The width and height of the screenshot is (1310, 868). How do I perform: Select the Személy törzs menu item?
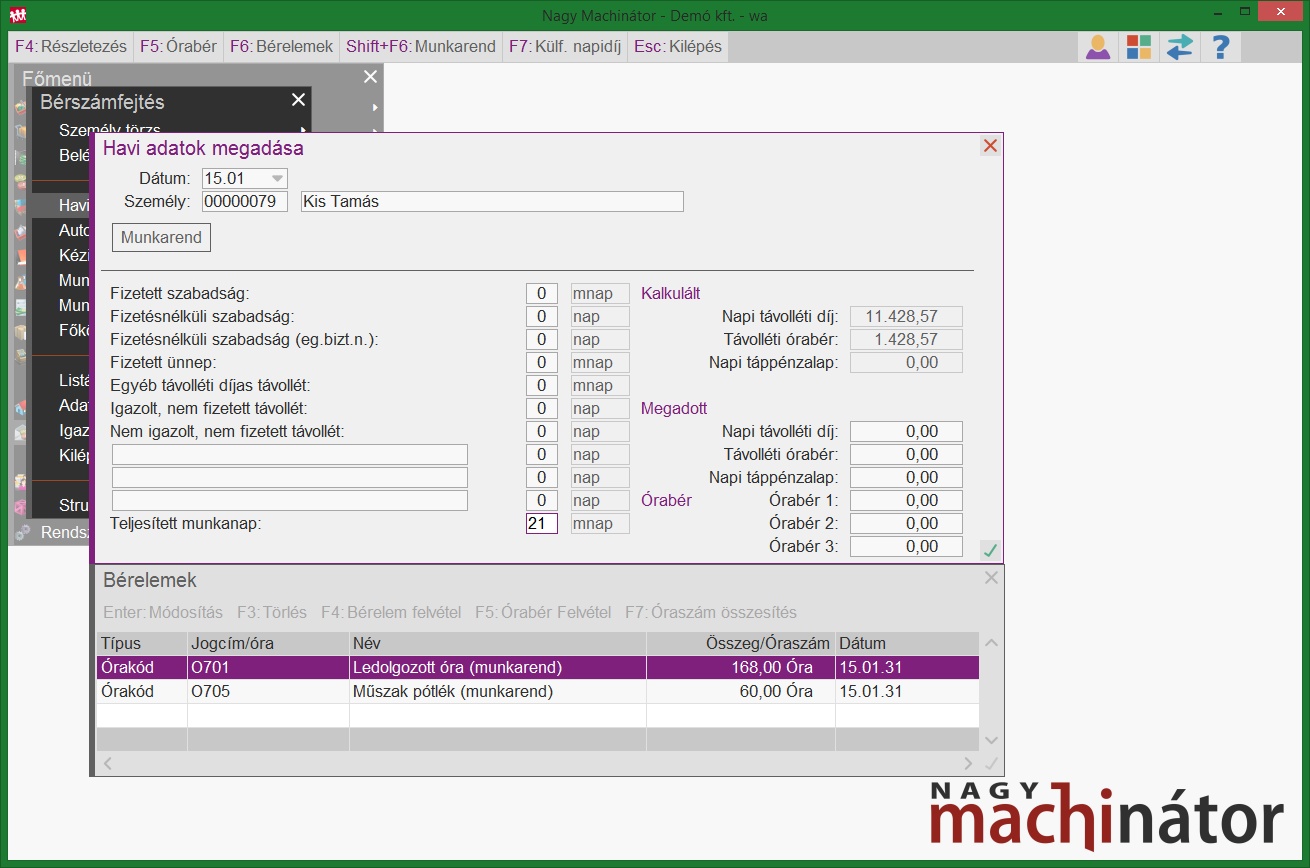[x=110, y=129]
